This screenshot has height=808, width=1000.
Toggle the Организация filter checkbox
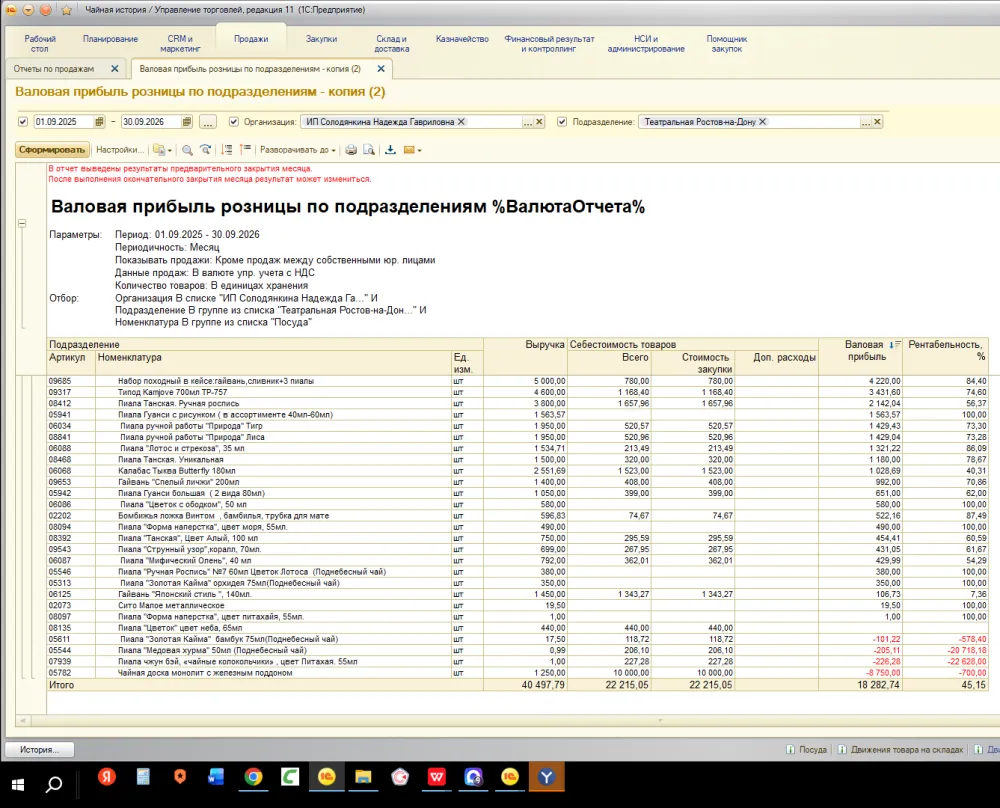pyautogui.click(x=233, y=122)
